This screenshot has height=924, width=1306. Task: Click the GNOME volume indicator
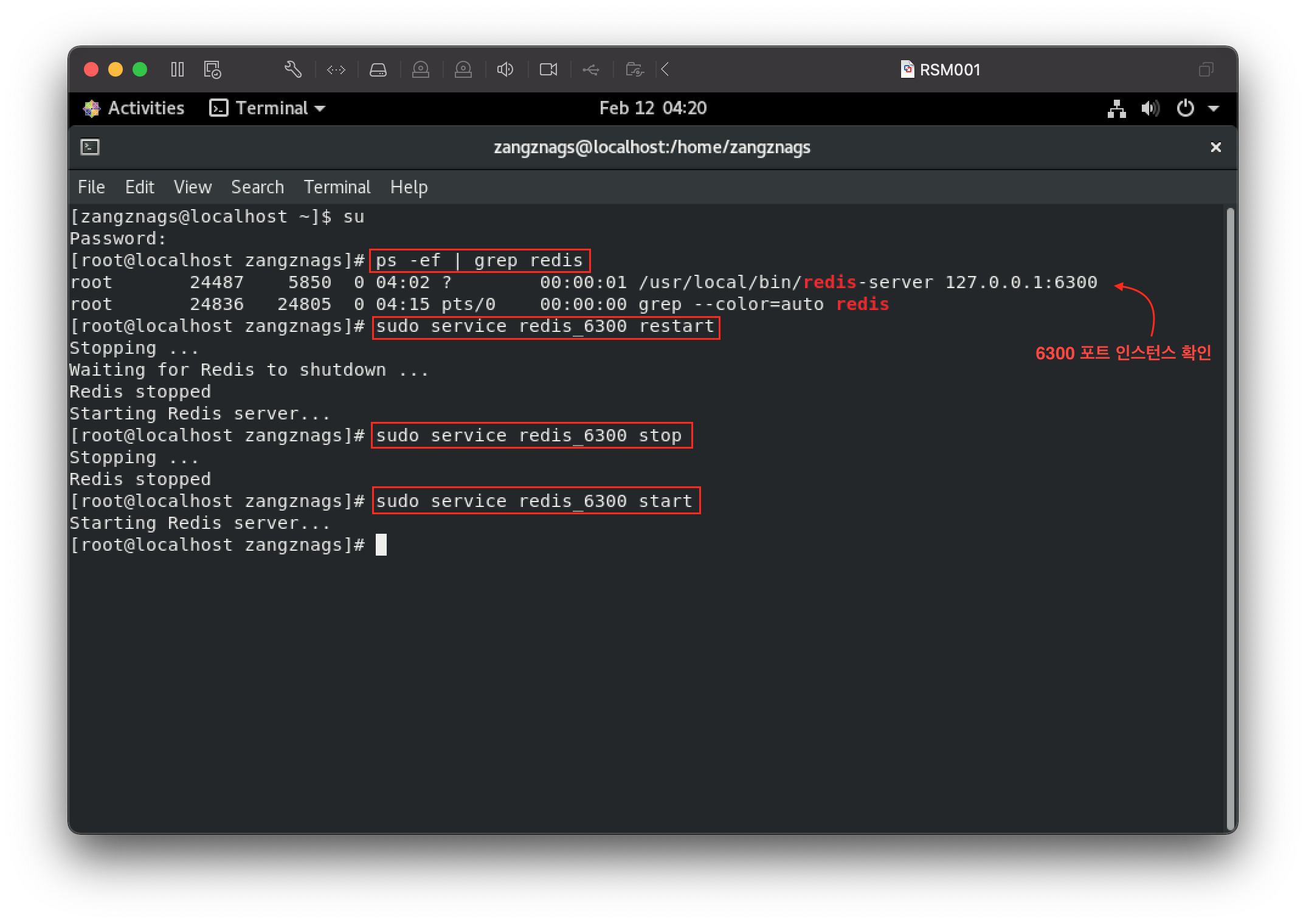(x=1150, y=109)
